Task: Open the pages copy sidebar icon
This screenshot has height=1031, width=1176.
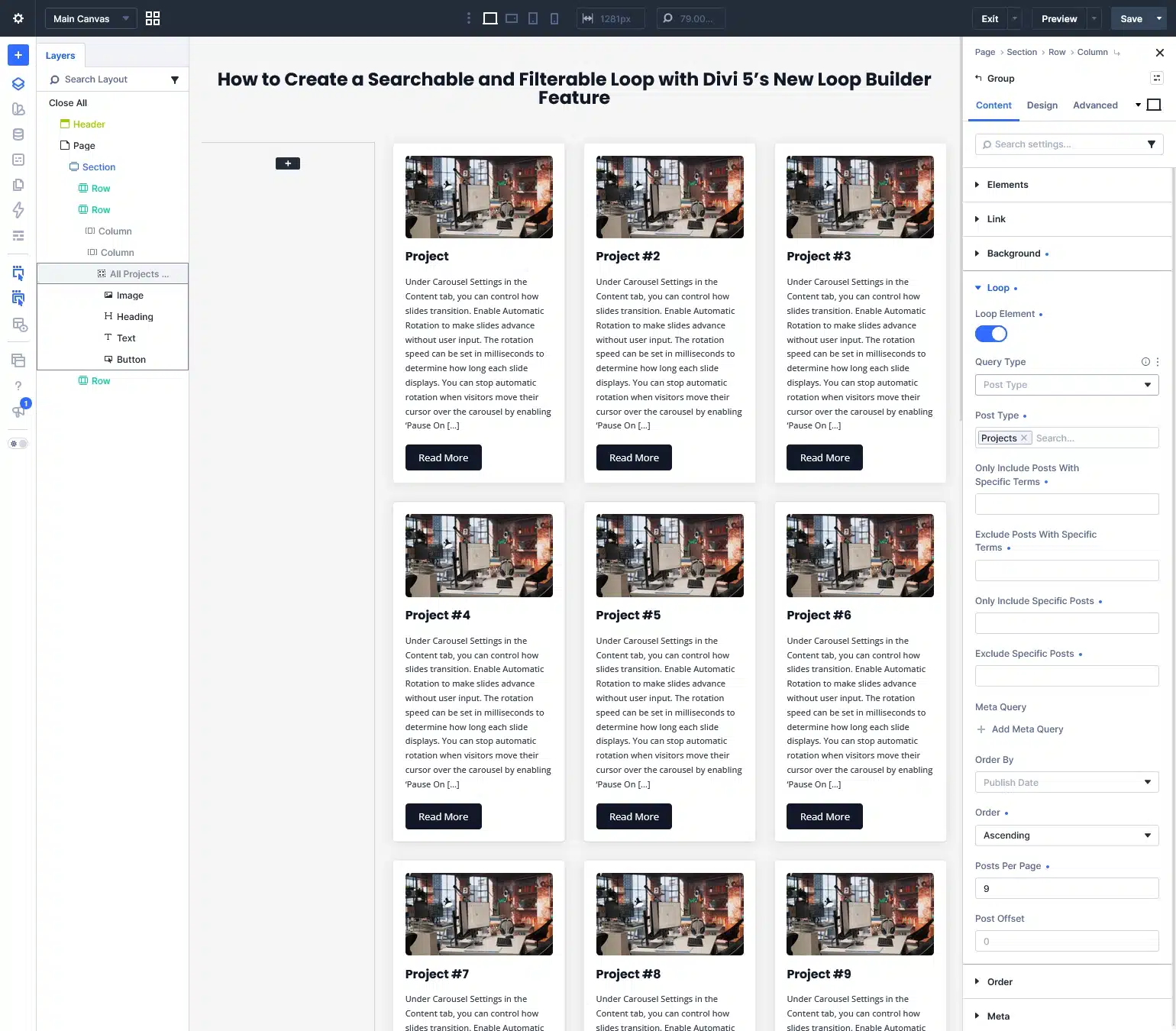Action: (x=18, y=185)
